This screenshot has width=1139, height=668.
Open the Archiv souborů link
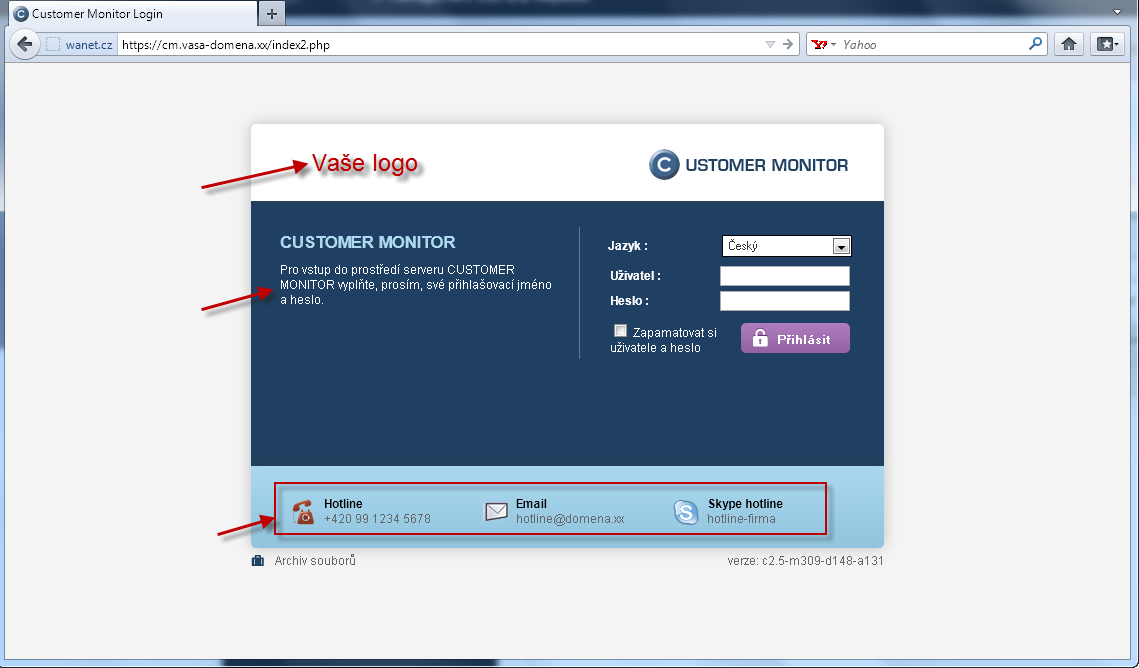pyautogui.click(x=315, y=561)
